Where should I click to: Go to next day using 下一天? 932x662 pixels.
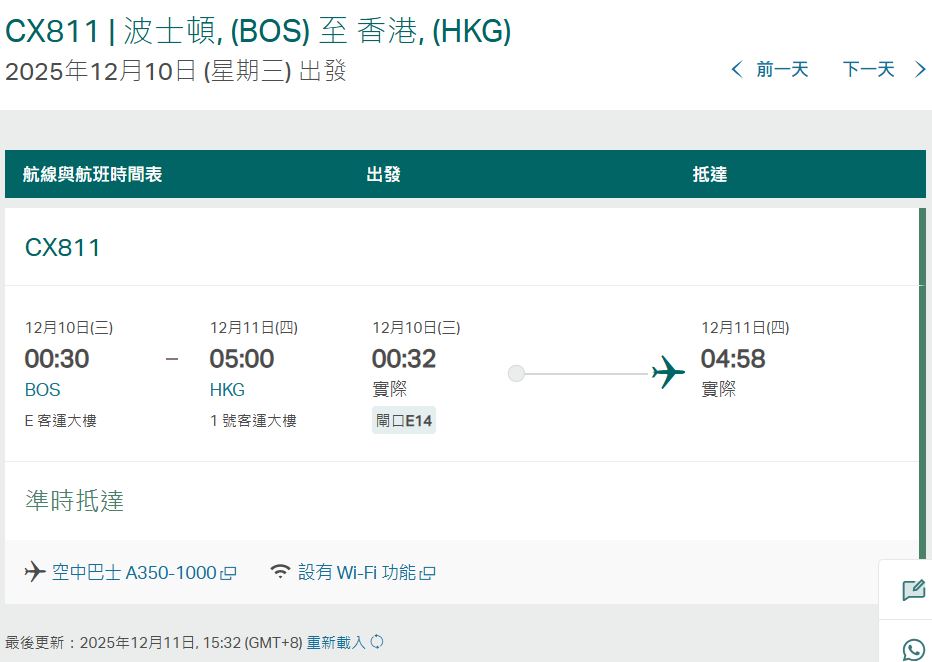pos(868,70)
